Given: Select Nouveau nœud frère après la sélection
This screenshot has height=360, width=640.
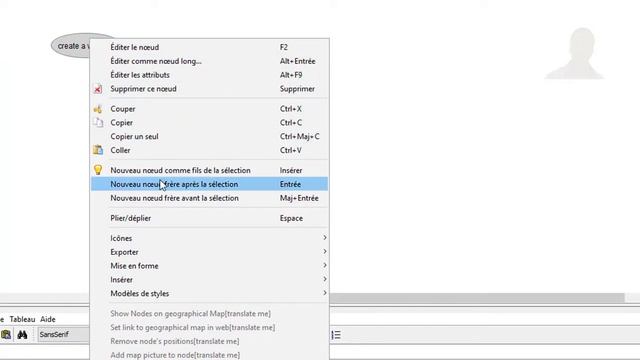Looking at the screenshot, I should (209, 184).
